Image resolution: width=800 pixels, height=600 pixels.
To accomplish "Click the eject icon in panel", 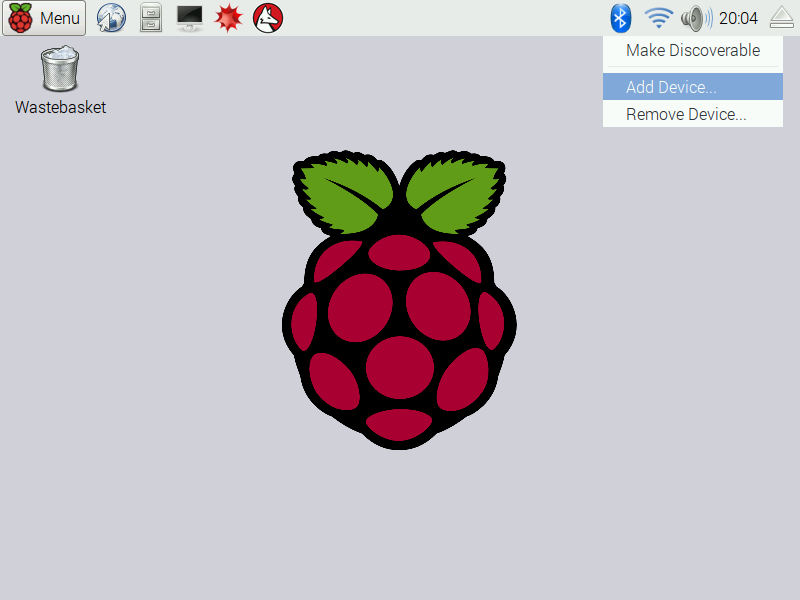I will [782, 18].
